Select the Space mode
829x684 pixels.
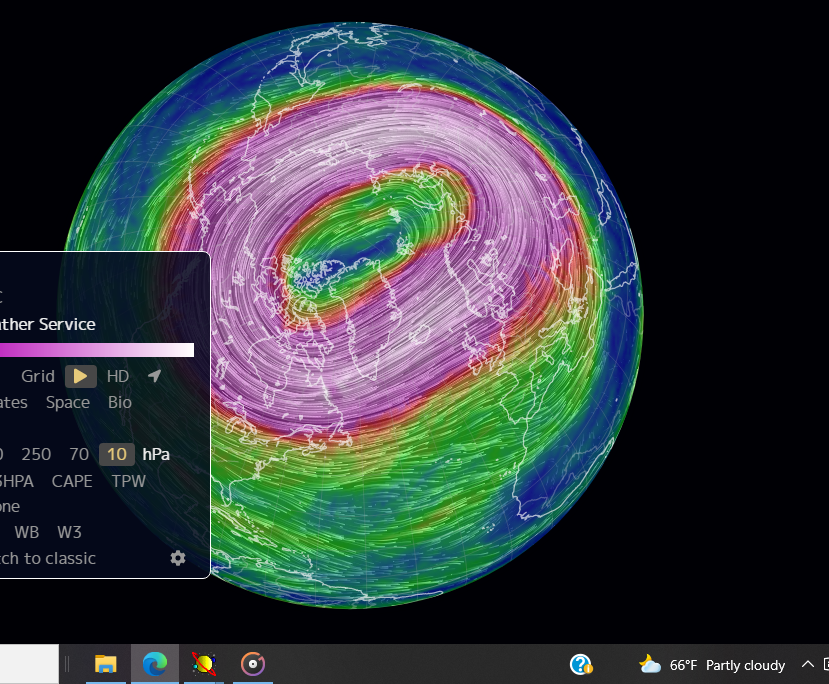click(x=68, y=402)
